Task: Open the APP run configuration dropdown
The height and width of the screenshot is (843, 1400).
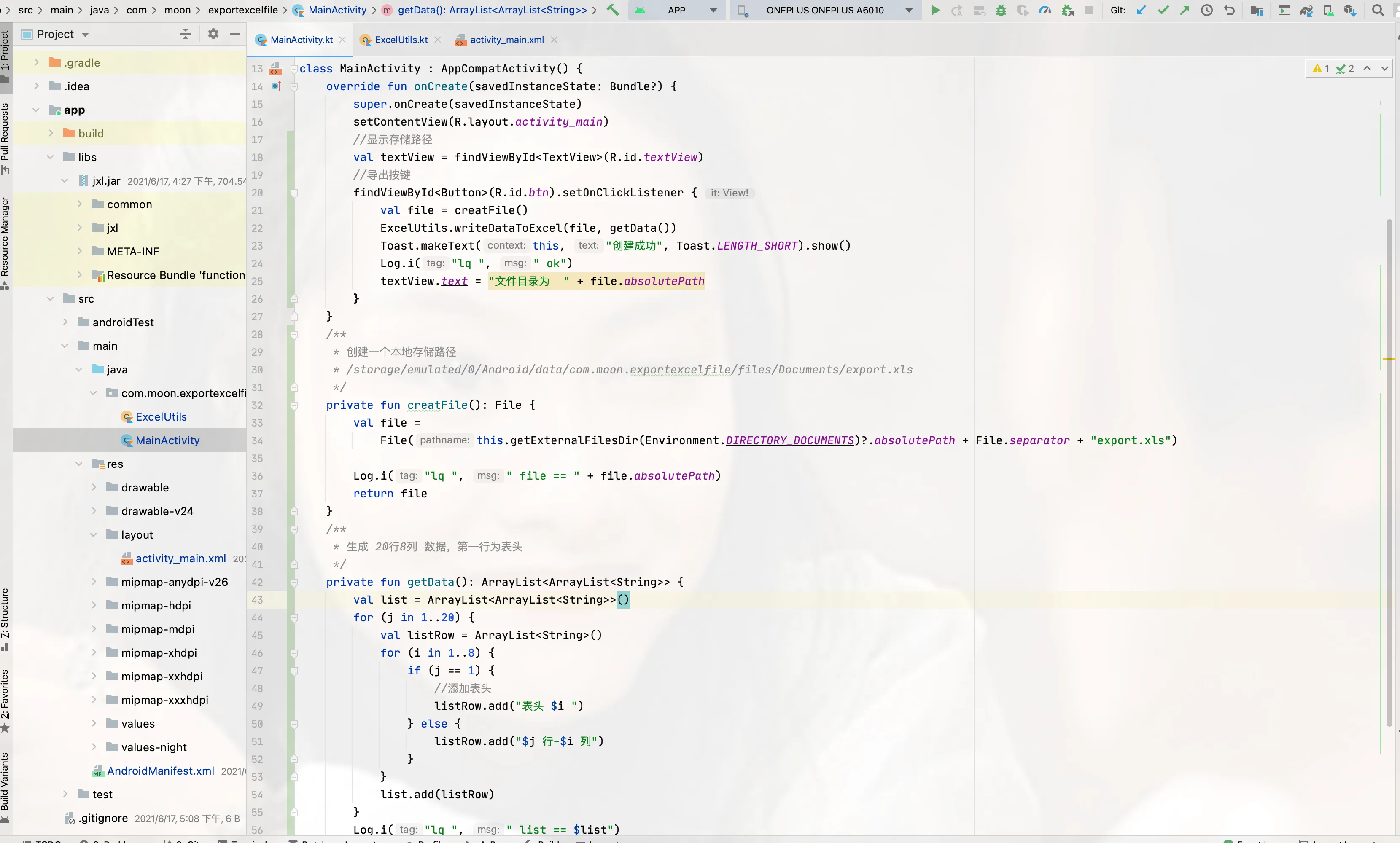Action: coord(677,10)
